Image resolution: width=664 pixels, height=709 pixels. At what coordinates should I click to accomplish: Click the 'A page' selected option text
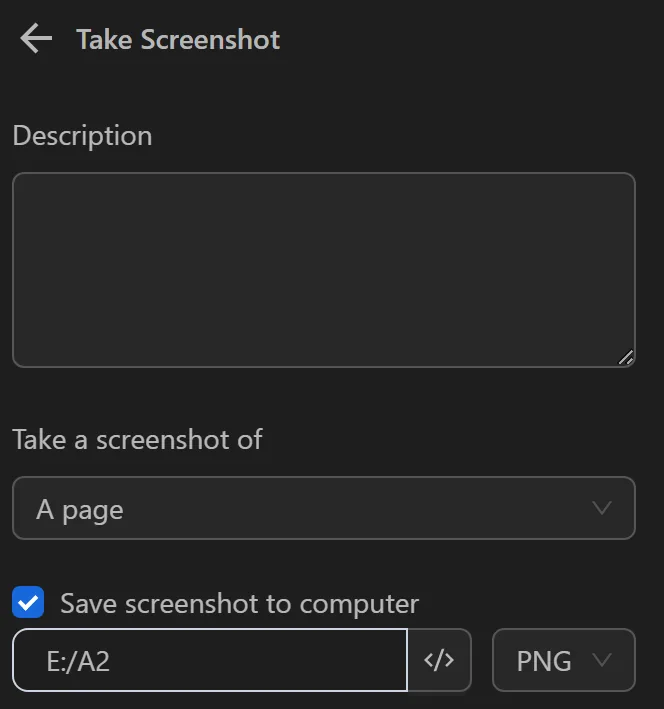point(80,510)
